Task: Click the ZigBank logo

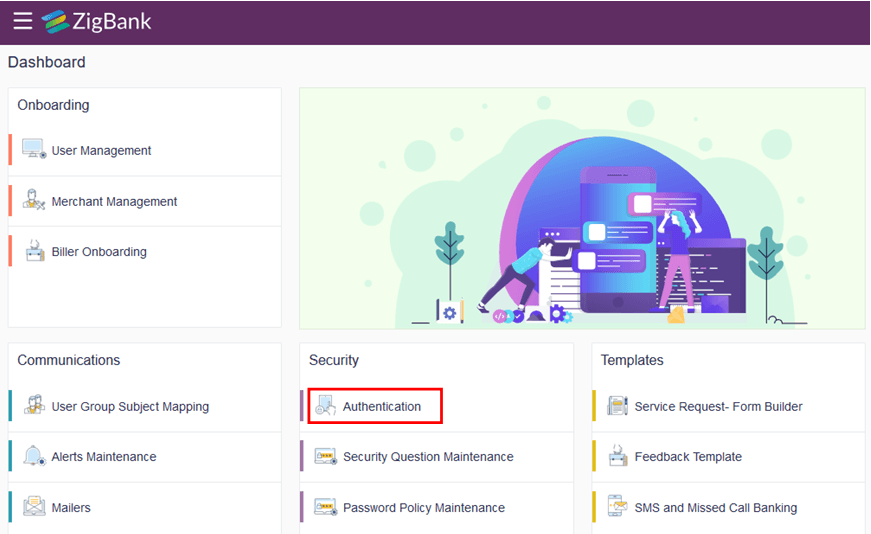Action: coord(97,22)
